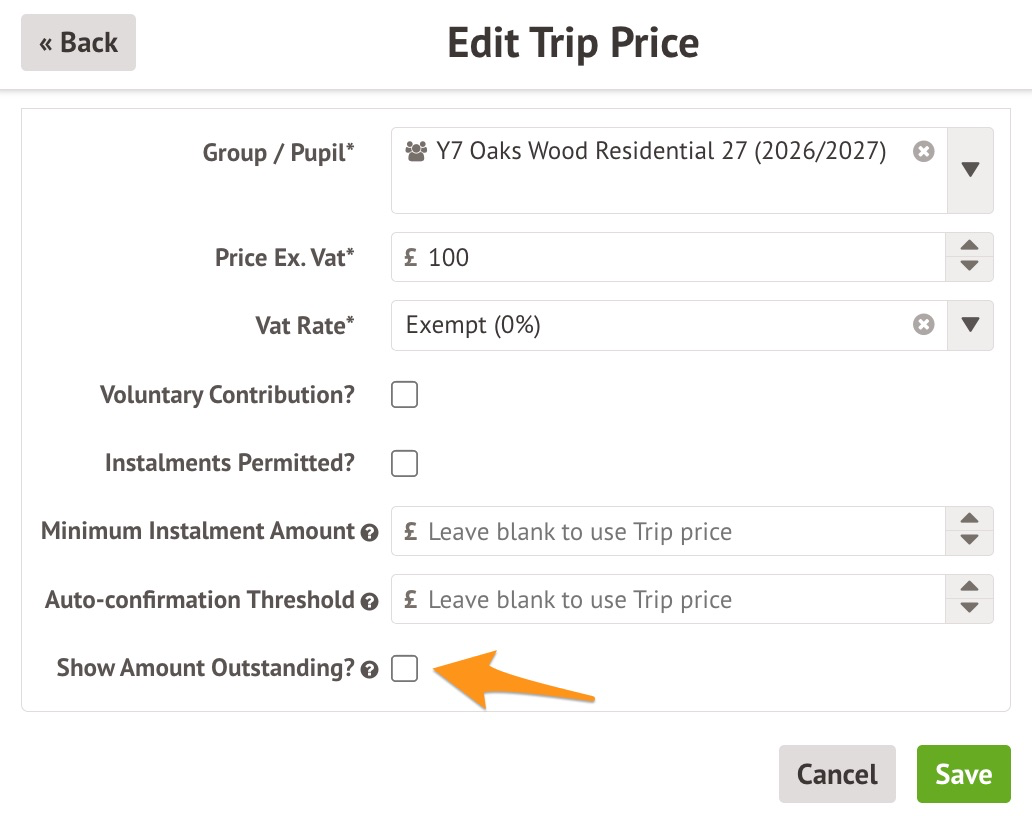The width and height of the screenshot is (1032, 830).
Task: Show help for Auto-confirmation Threshold
Action: coord(370,601)
